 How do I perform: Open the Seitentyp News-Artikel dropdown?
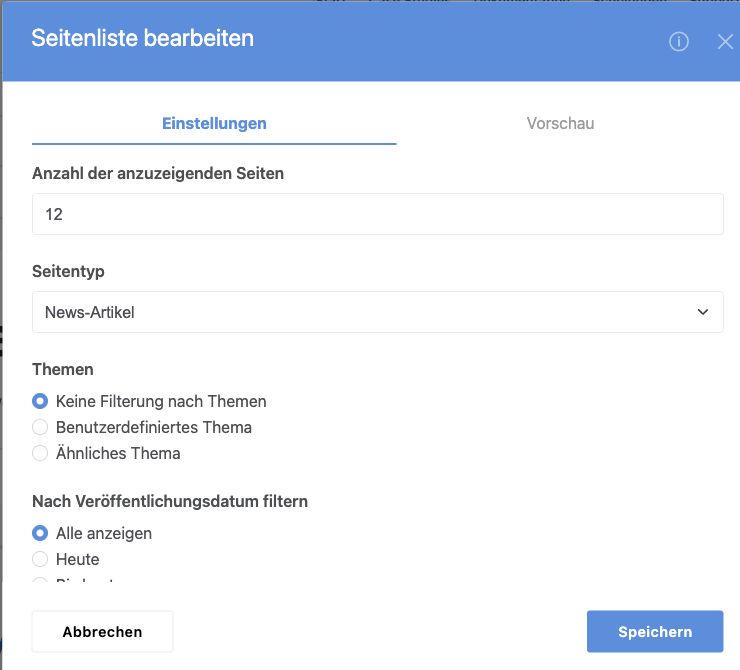pos(378,312)
